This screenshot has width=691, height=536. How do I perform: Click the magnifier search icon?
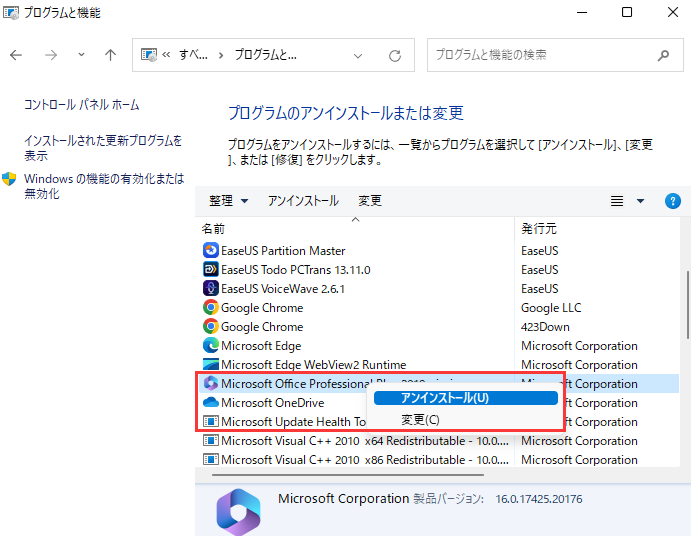point(663,55)
